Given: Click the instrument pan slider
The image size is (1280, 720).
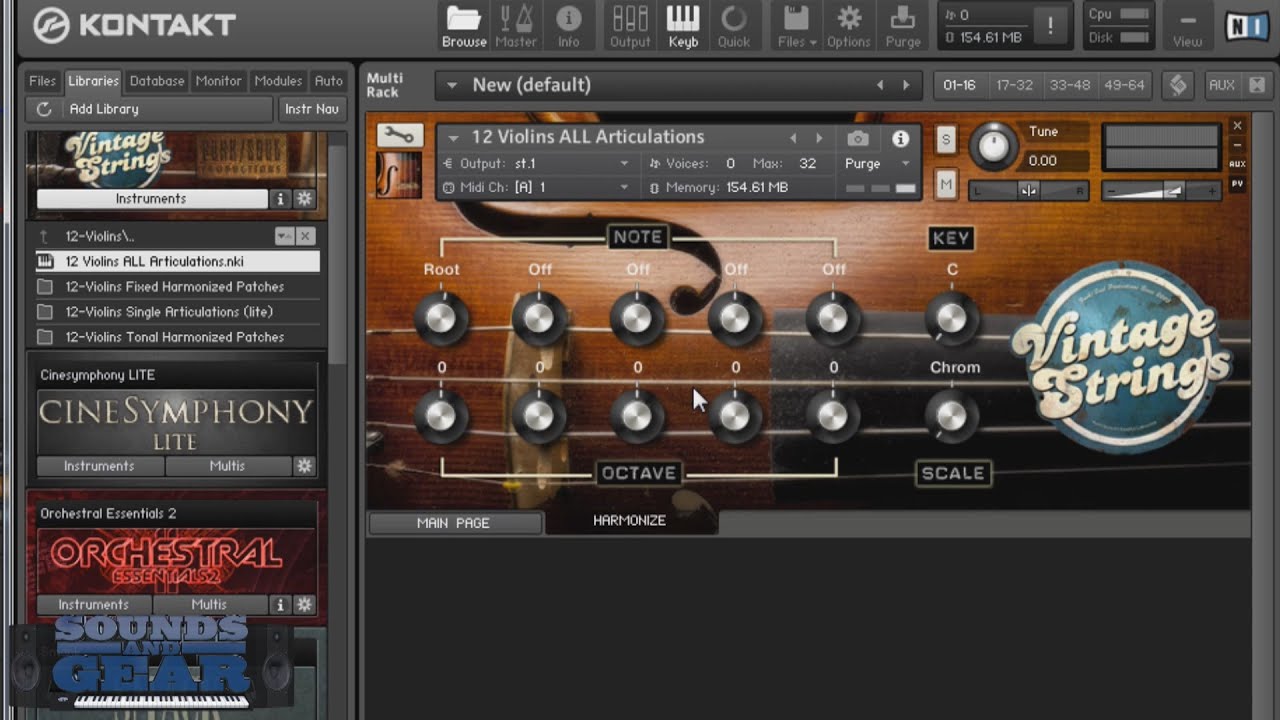Looking at the screenshot, I should click(x=1028, y=190).
